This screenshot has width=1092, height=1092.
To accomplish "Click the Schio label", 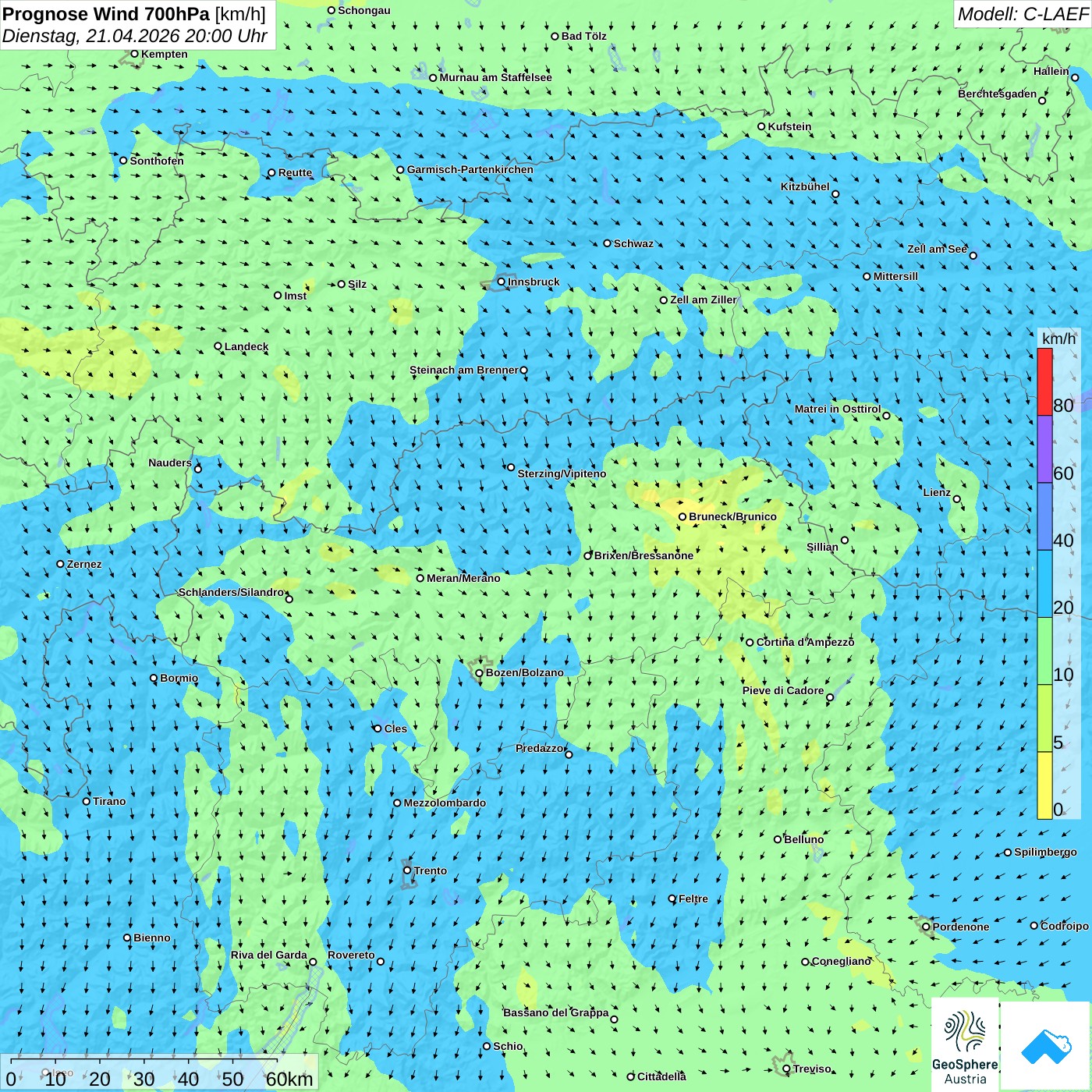I will click(x=508, y=1046).
